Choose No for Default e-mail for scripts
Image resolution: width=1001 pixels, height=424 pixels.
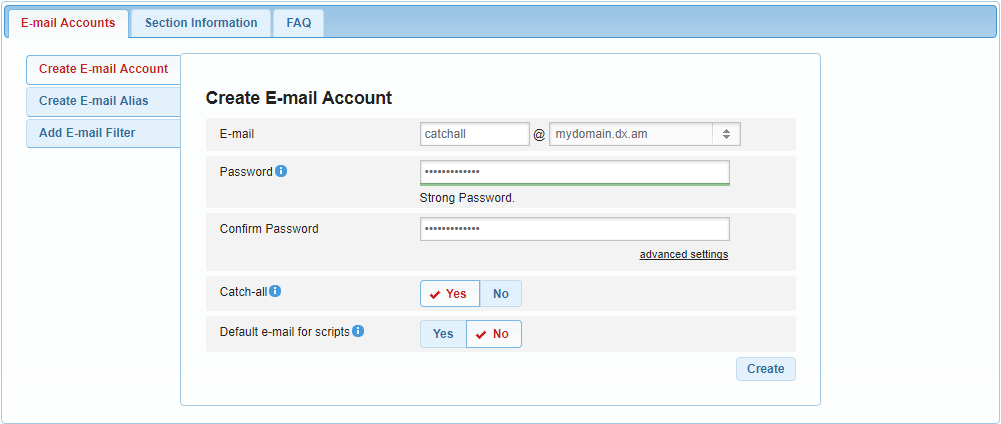tap(494, 334)
